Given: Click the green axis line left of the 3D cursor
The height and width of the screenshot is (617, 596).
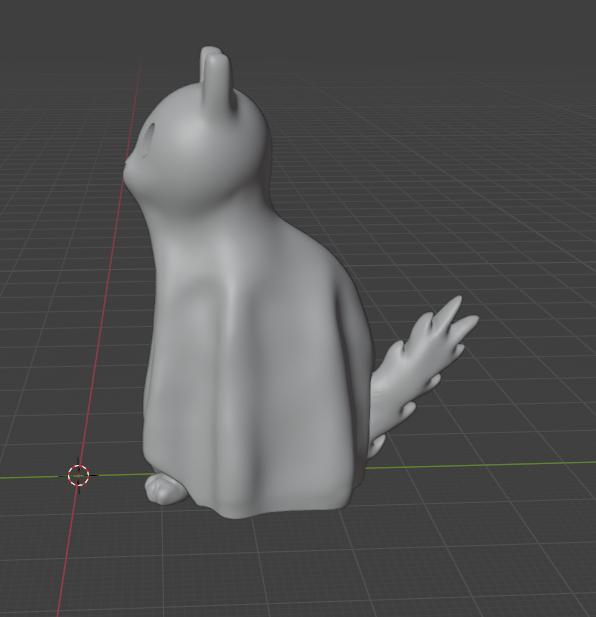Looking at the screenshot, I should [x=30, y=477].
